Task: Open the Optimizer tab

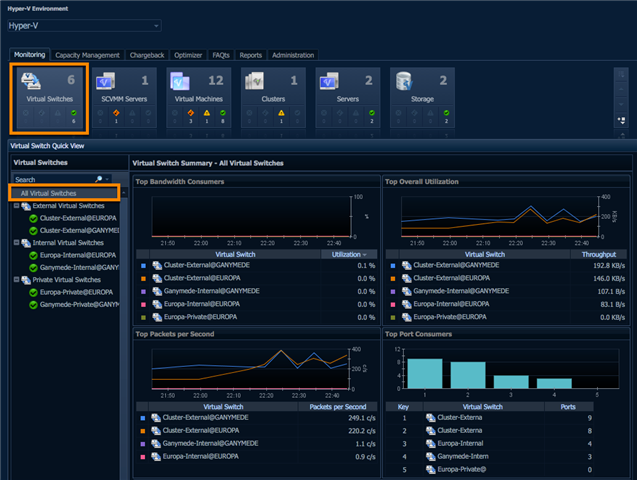Action: point(188,55)
